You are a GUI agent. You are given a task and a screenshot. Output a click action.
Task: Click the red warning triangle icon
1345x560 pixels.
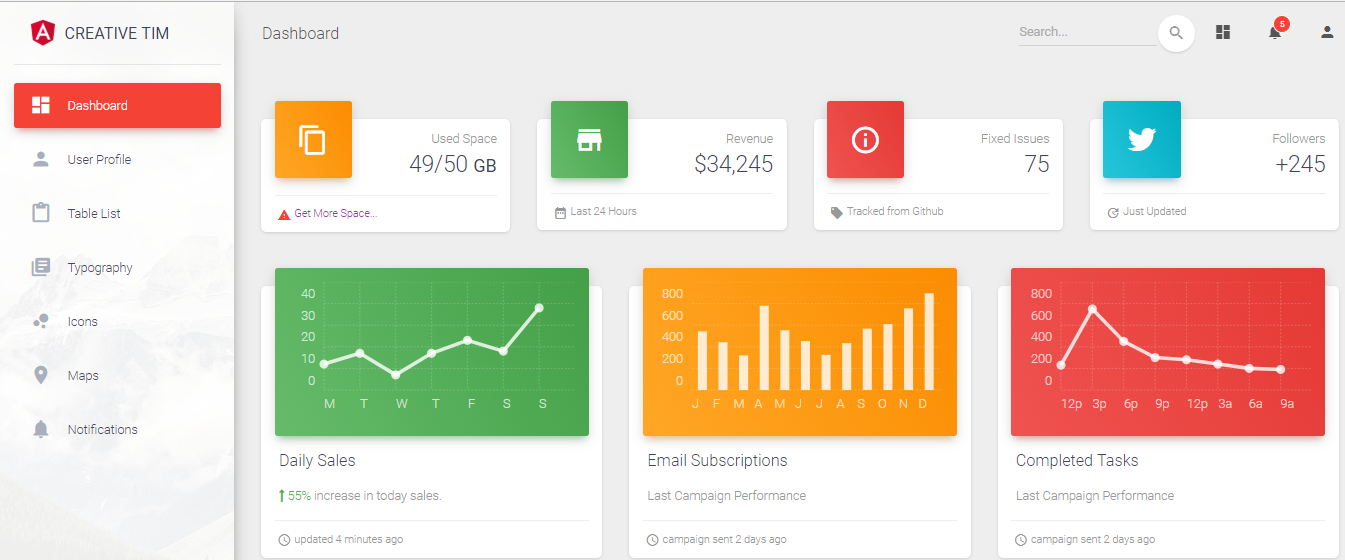[x=284, y=214]
